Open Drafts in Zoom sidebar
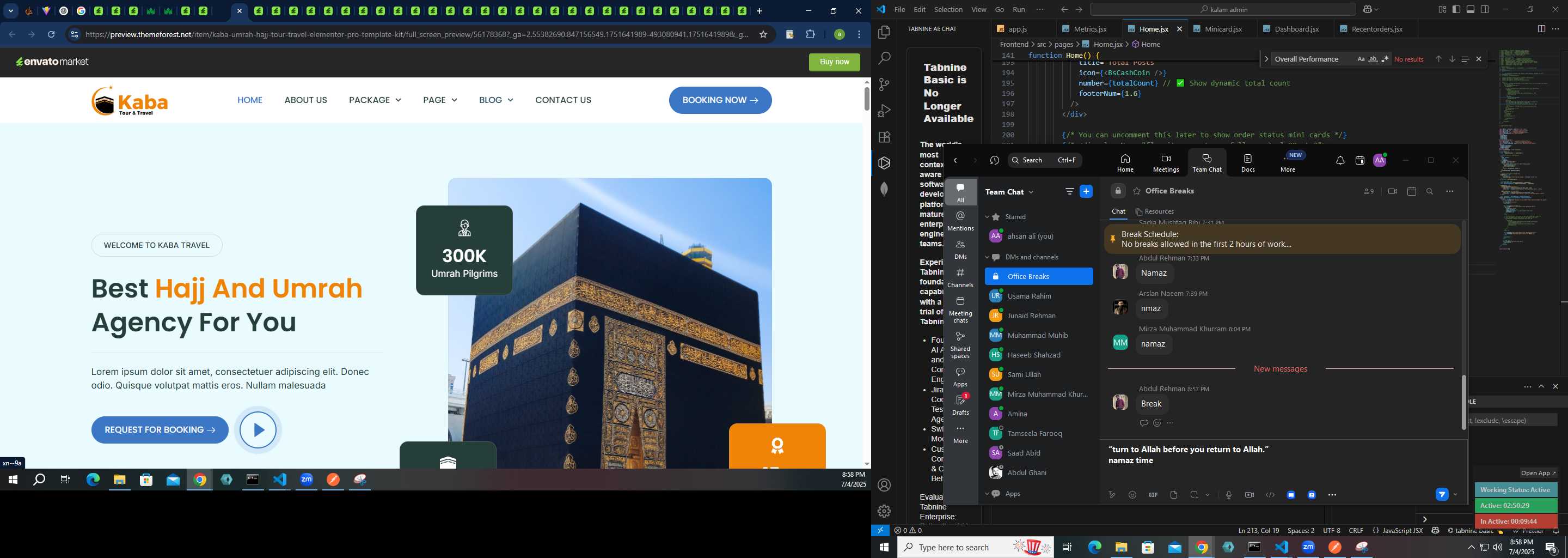The image size is (1568, 558). 960,404
